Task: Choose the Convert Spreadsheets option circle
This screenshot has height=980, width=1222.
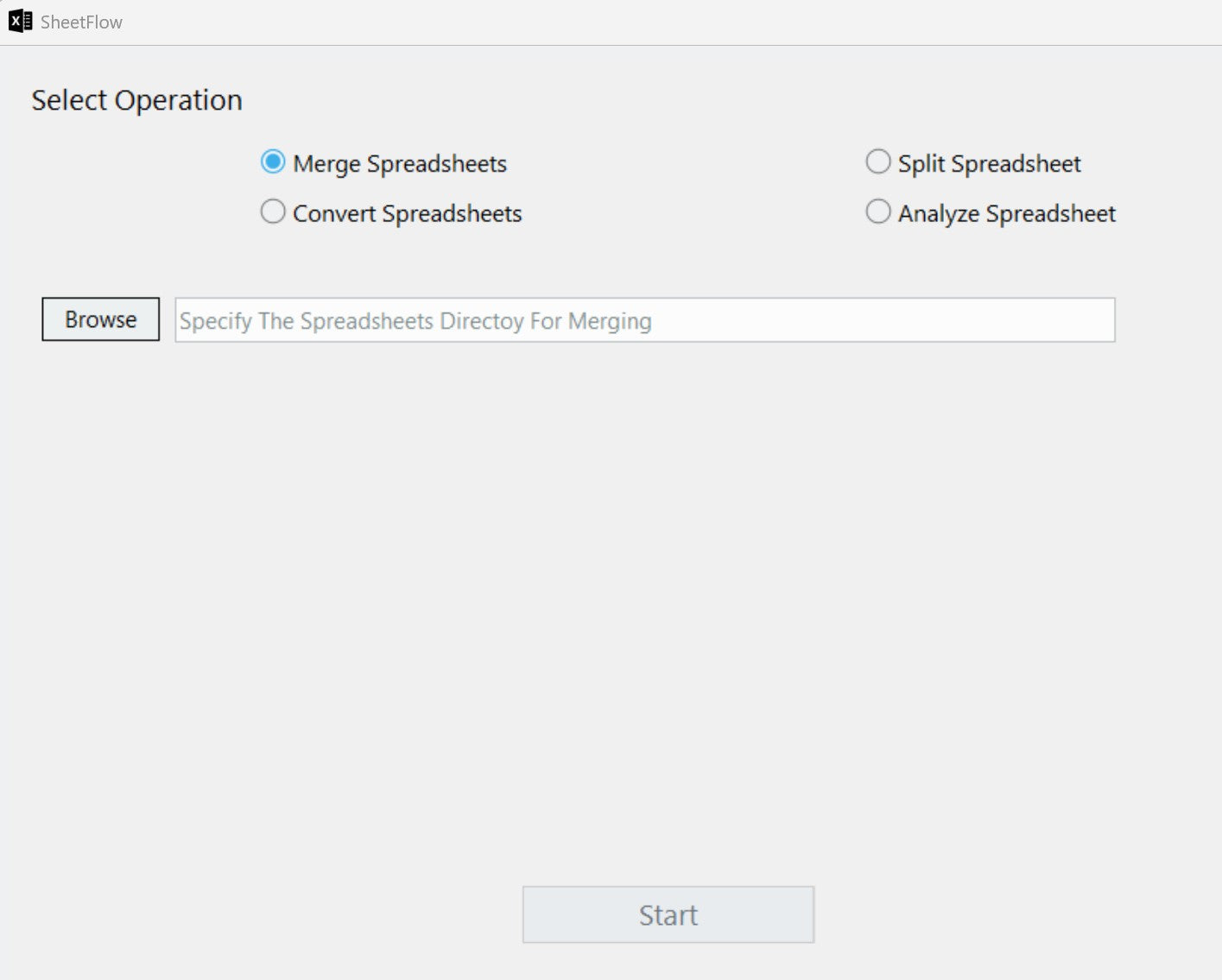Action: pos(273,212)
